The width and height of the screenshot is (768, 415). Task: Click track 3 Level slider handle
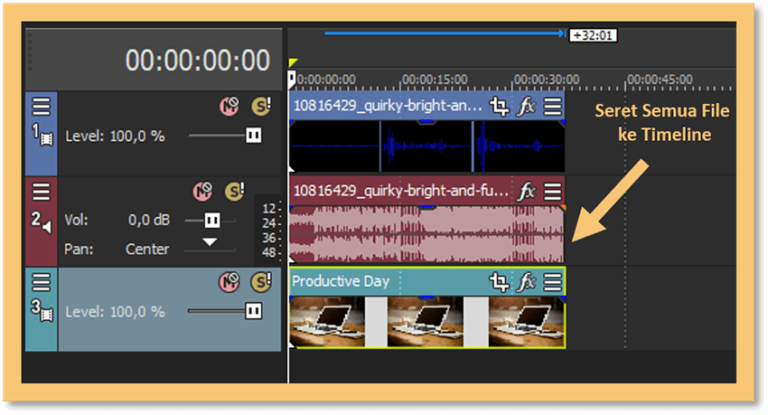[x=253, y=311]
